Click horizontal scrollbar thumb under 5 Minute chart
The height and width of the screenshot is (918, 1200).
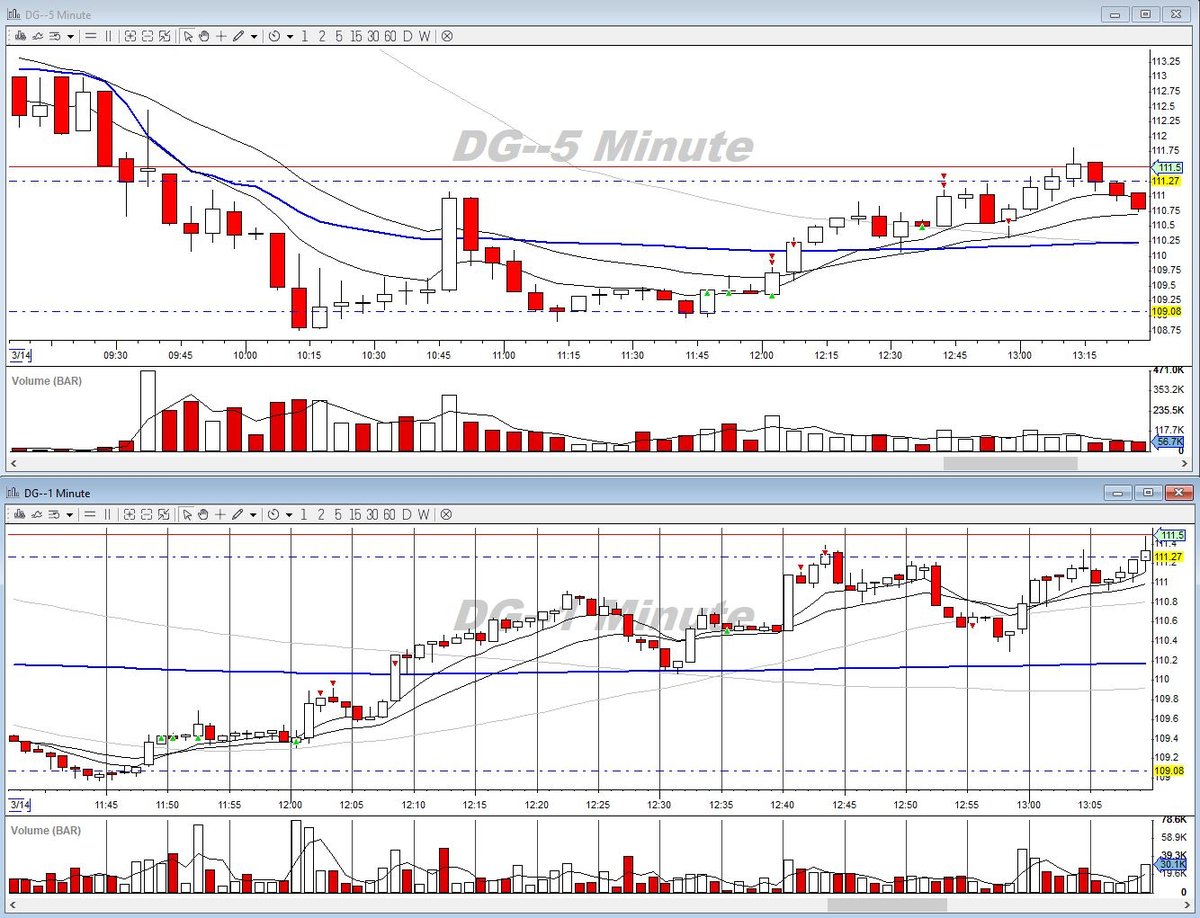coord(1011,463)
